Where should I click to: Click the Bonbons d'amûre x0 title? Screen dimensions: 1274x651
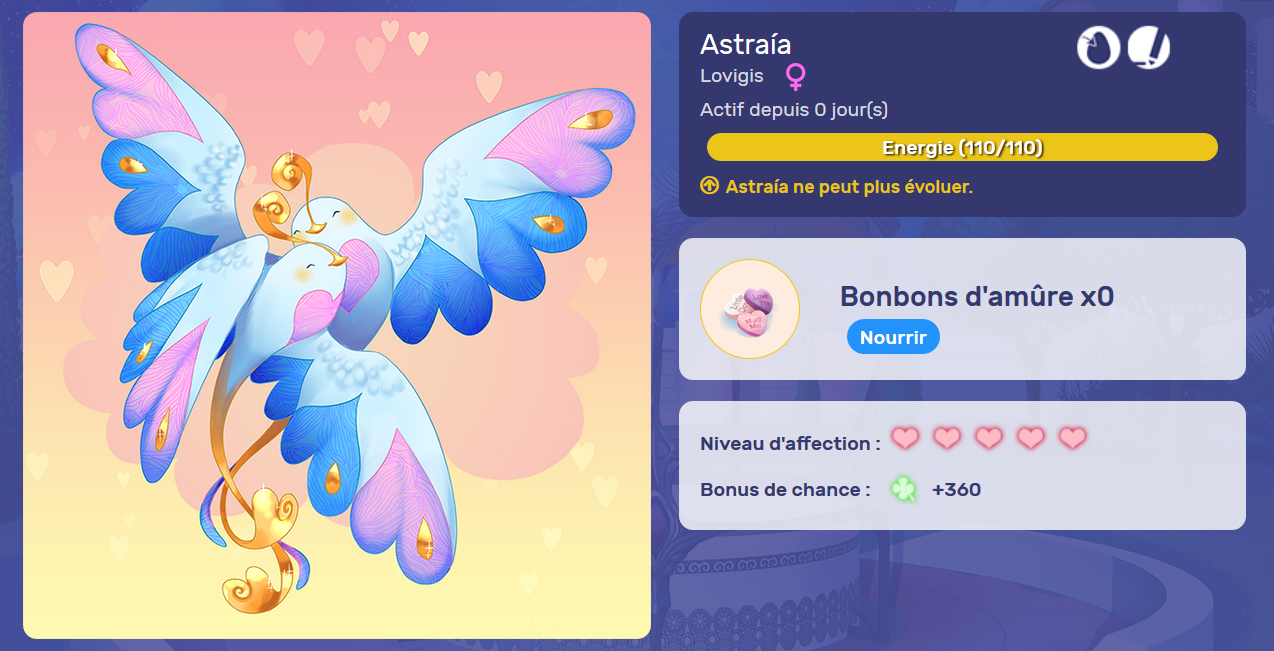[x=977, y=296]
